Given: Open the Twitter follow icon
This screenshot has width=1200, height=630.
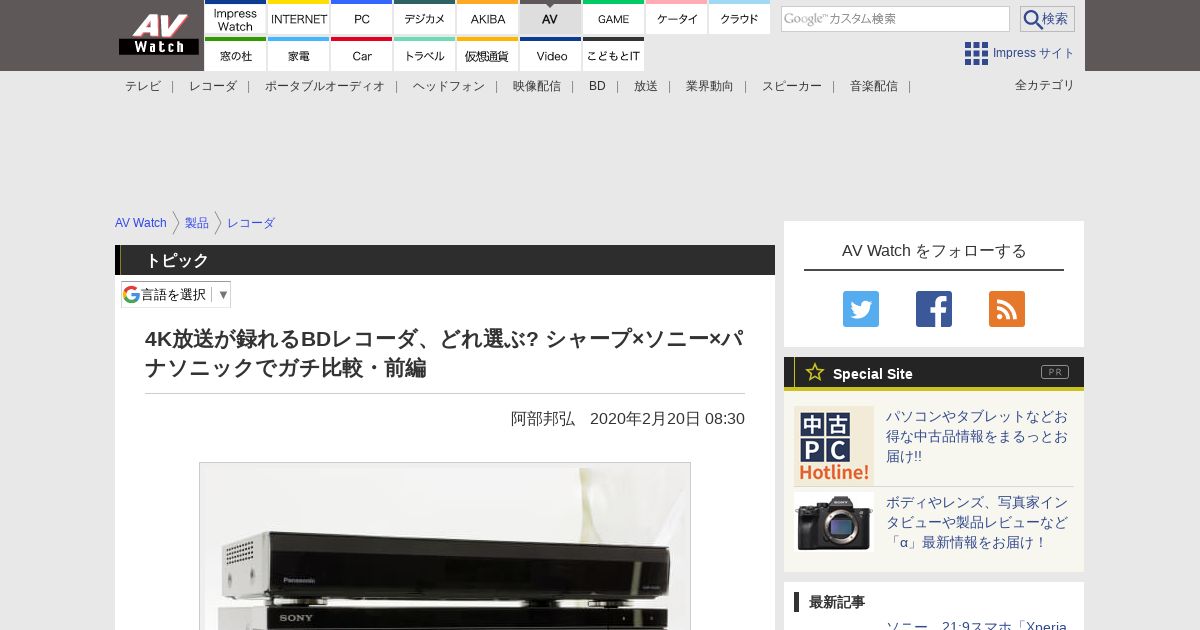Looking at the screenshot, I should point(861,309).
